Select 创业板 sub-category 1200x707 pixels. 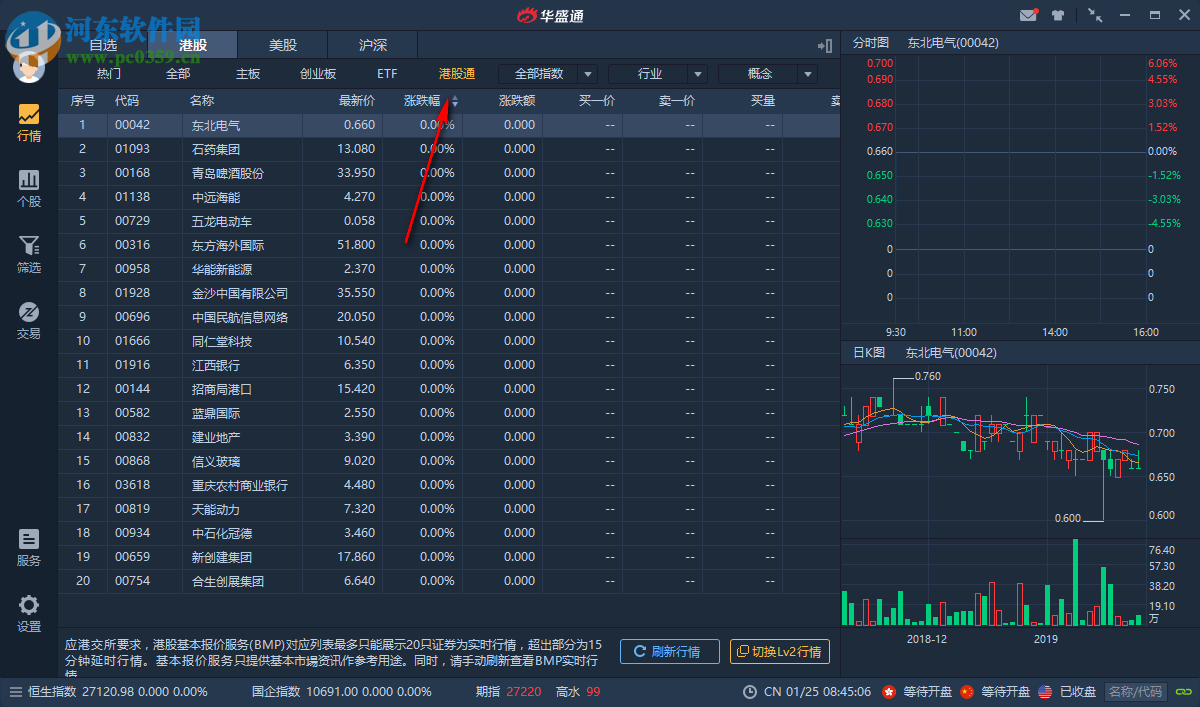click(x=318, y=74)
